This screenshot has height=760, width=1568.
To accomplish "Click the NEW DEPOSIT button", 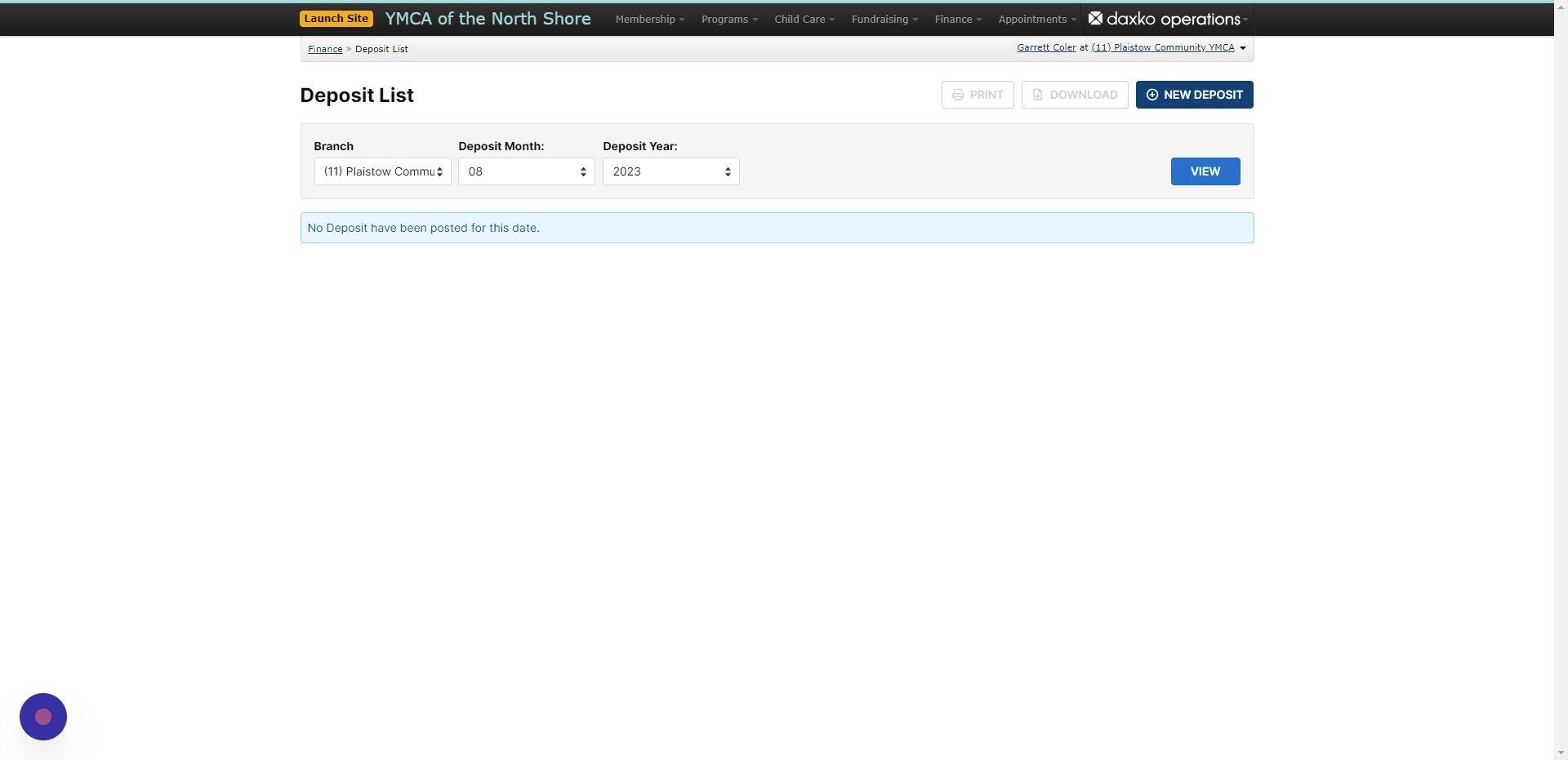I will point(1194,94).
